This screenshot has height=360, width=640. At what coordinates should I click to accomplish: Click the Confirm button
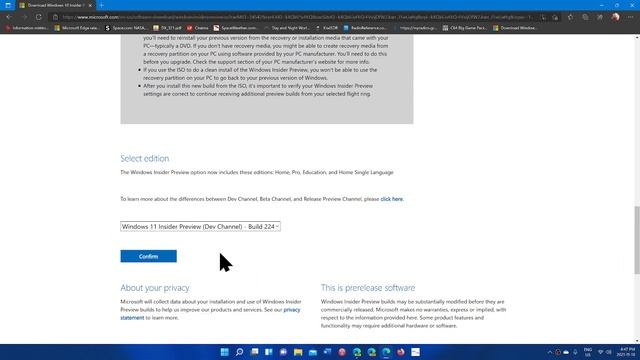pos(149,256)
